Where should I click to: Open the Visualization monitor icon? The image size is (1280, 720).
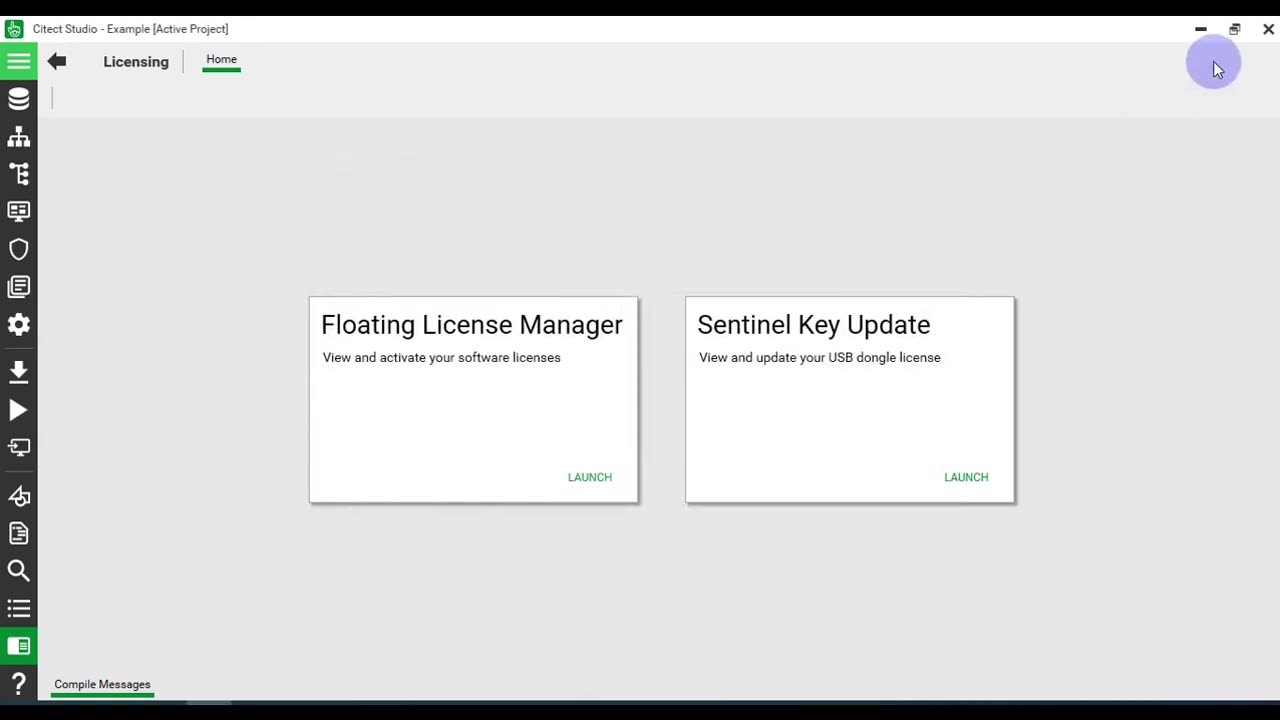[18, 211]
